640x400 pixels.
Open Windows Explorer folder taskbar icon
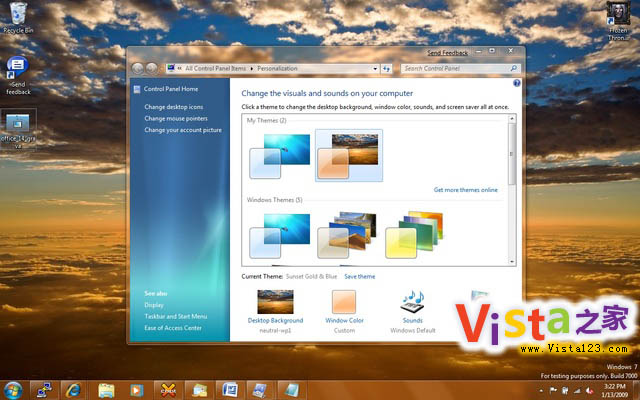[x=106, y=391]
